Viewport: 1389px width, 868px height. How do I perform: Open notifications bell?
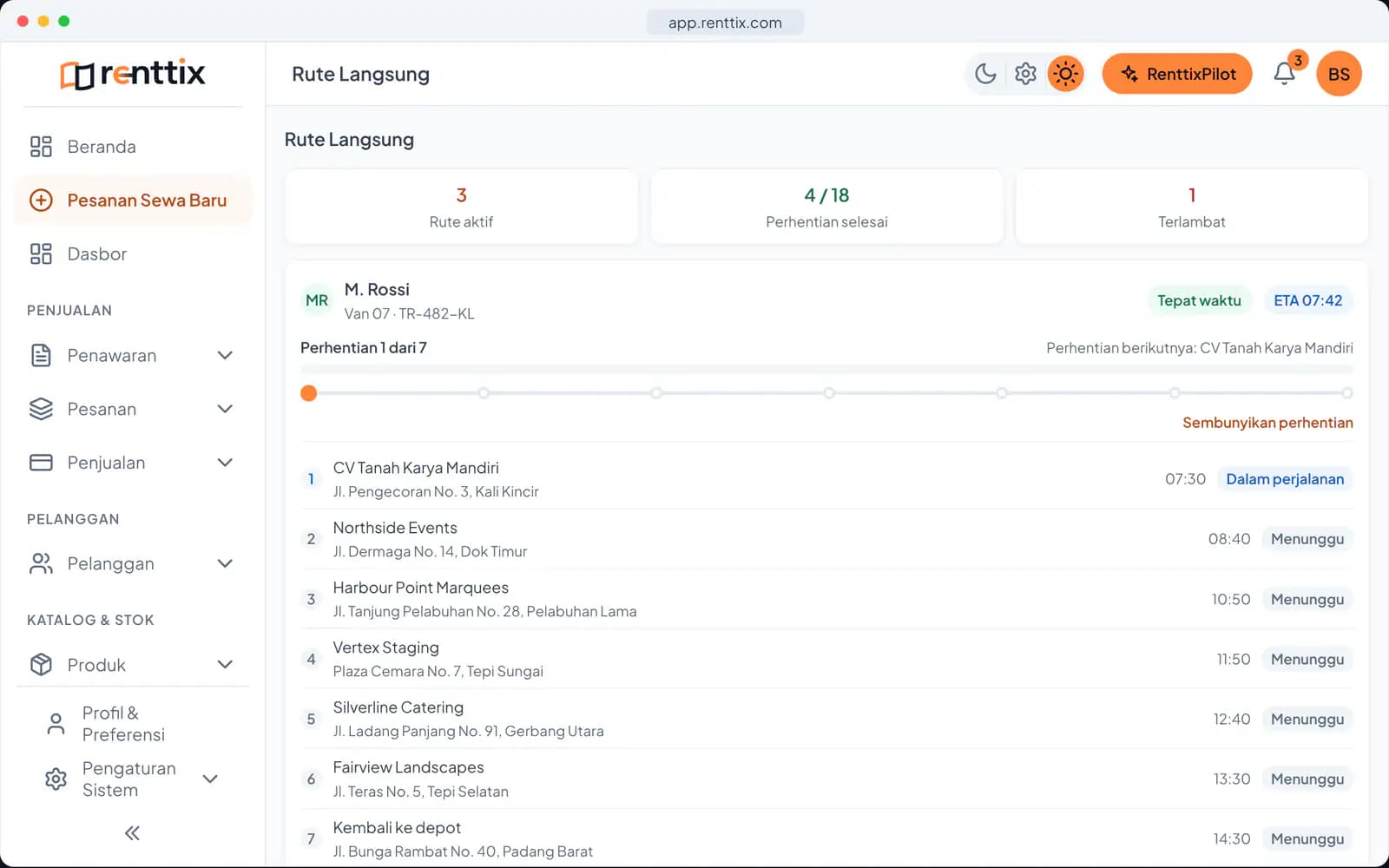[x=1285, y=74]
